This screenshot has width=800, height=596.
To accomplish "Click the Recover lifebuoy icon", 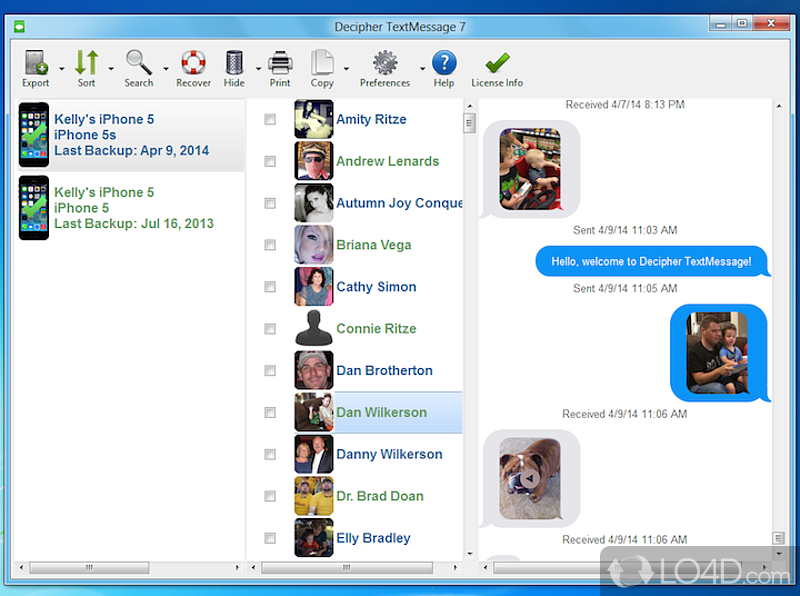I will pos(193,63).
